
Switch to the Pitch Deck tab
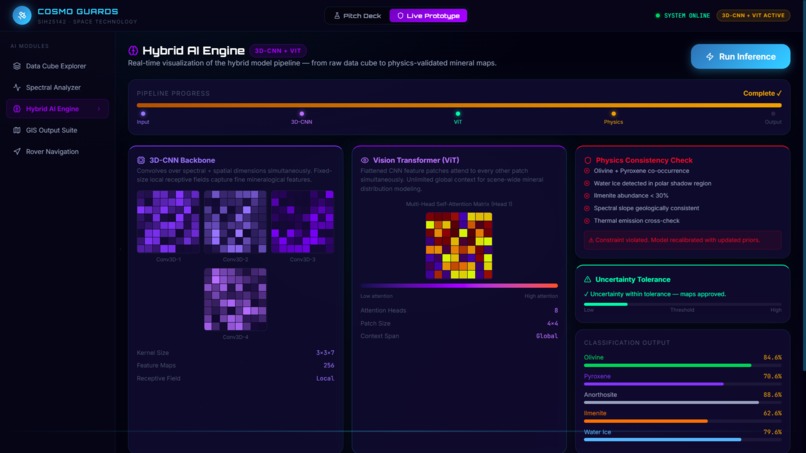[357, 15]
